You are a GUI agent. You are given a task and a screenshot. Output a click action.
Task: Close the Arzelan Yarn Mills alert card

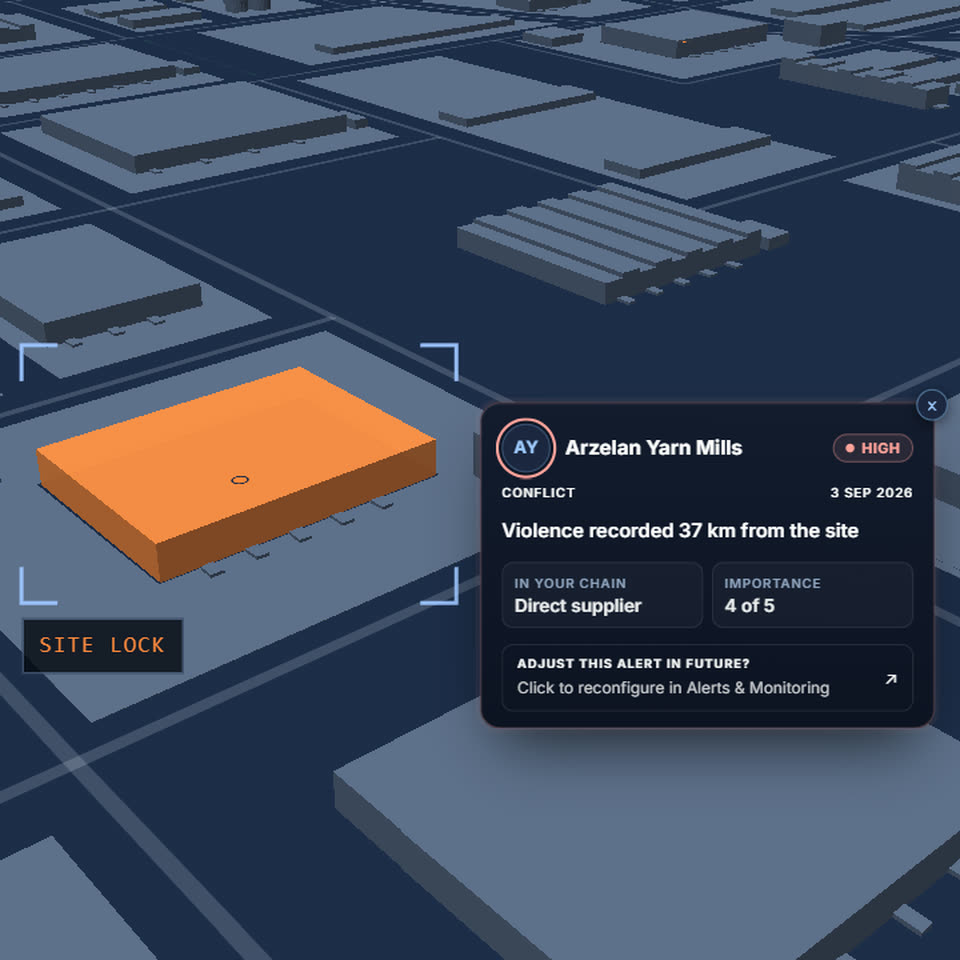(931, 405)
